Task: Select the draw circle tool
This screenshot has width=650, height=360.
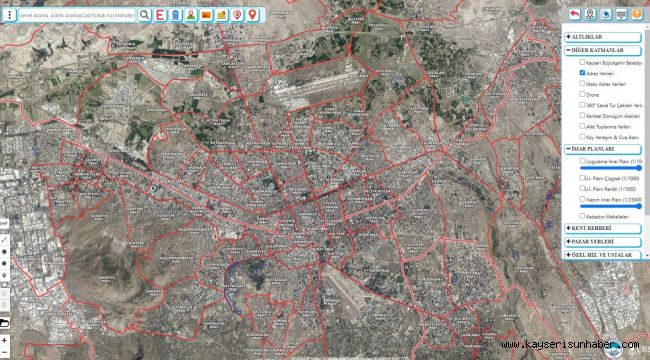Action: tap(4, 263)
